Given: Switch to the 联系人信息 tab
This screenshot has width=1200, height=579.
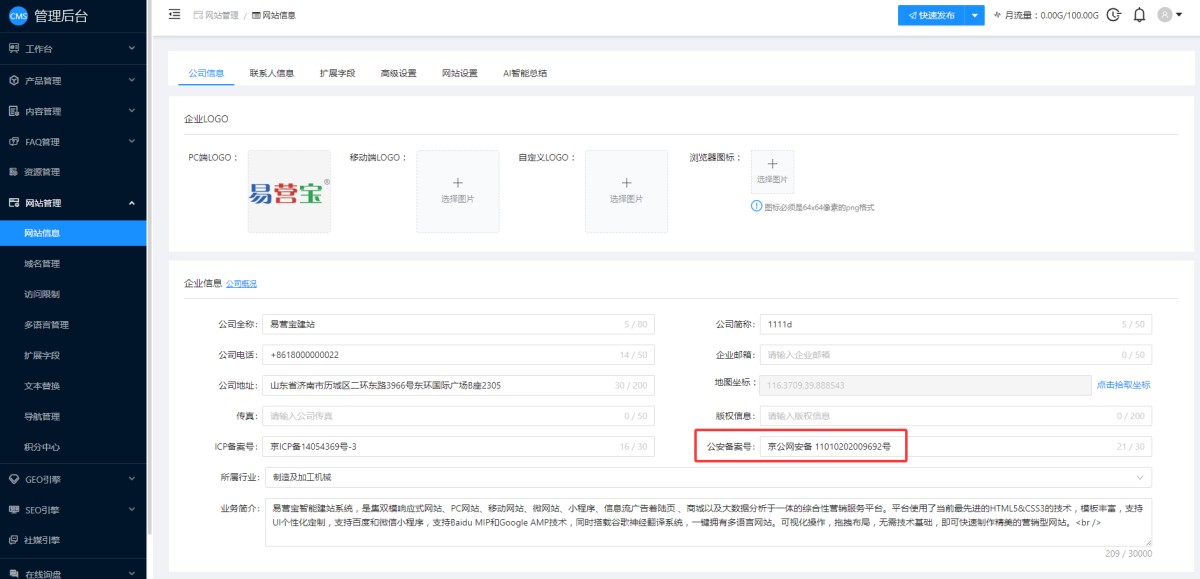Looking at the screenshot, I should (271, 73).
